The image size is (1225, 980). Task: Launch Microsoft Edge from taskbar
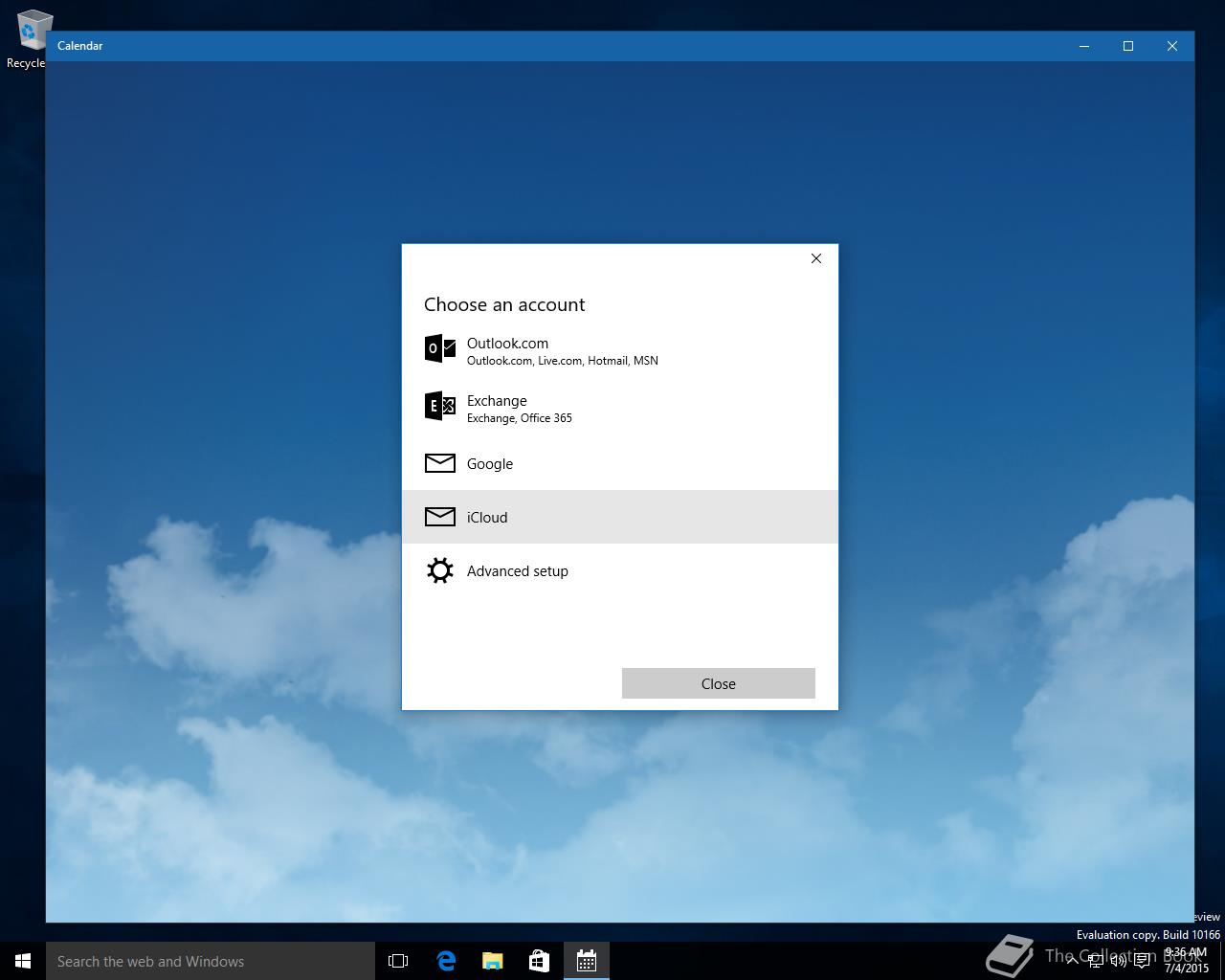point(446,961)
